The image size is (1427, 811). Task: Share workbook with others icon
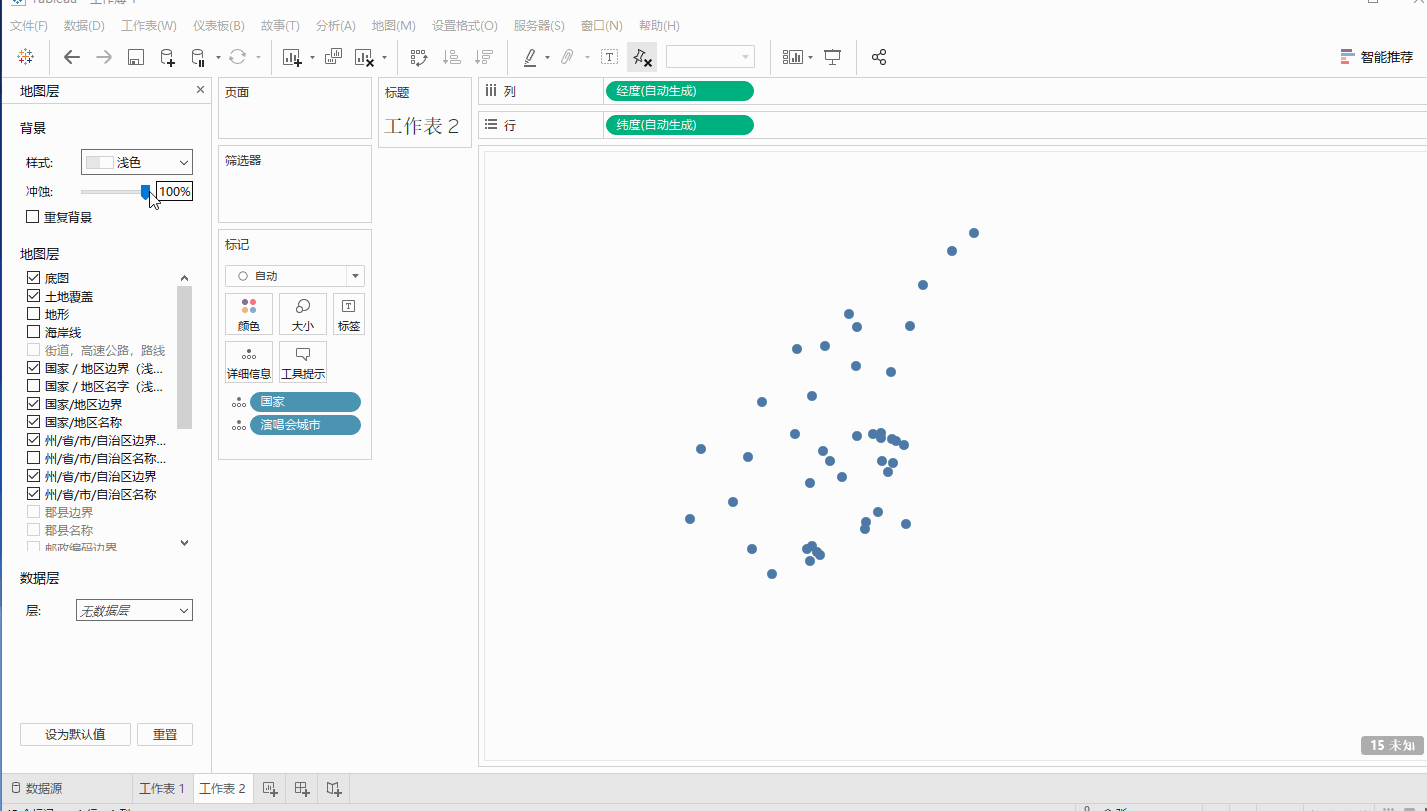[x=879, y=57]
